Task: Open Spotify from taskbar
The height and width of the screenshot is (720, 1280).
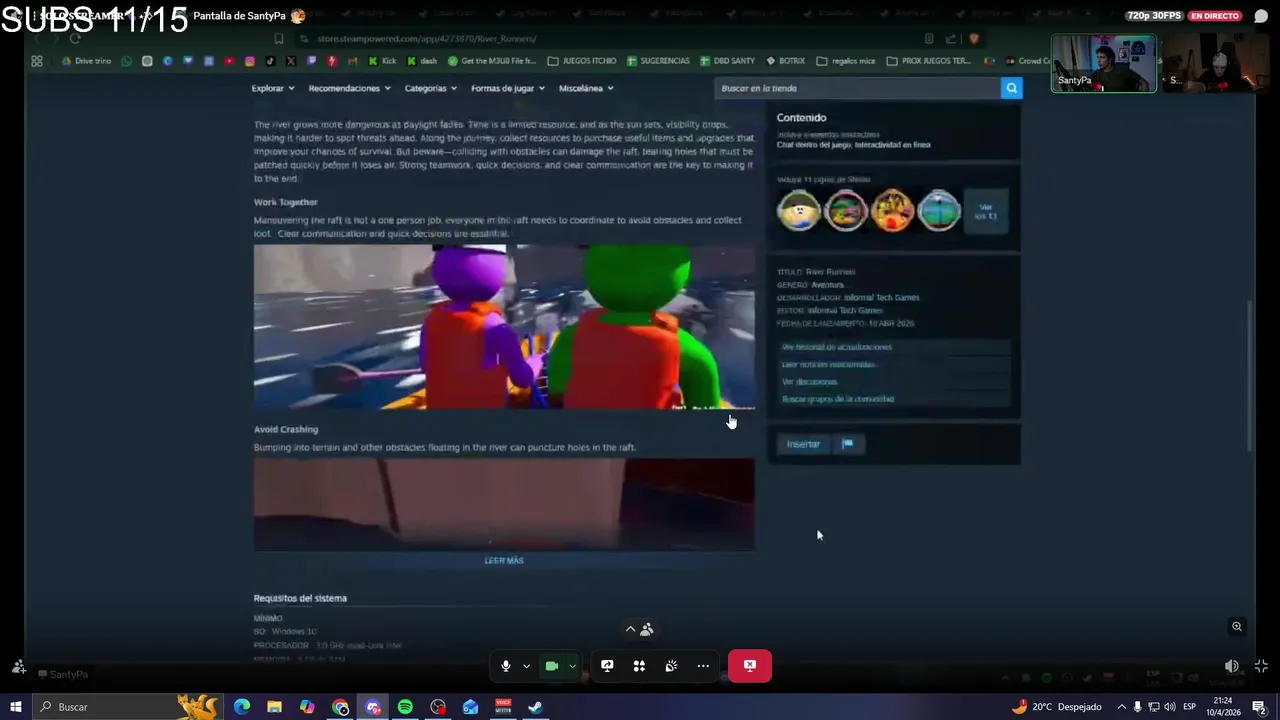Action: 405,707
